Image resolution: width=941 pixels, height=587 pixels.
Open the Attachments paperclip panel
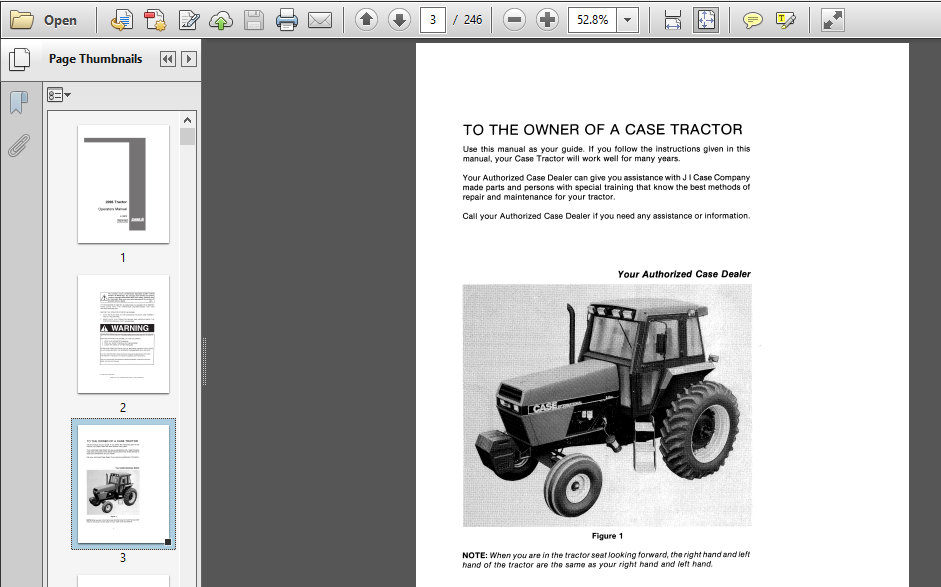point(19,146)
